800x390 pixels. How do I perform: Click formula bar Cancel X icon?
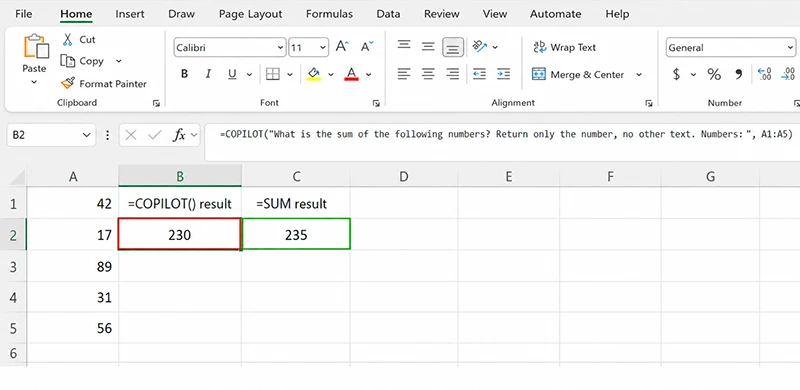click(131, 135)
